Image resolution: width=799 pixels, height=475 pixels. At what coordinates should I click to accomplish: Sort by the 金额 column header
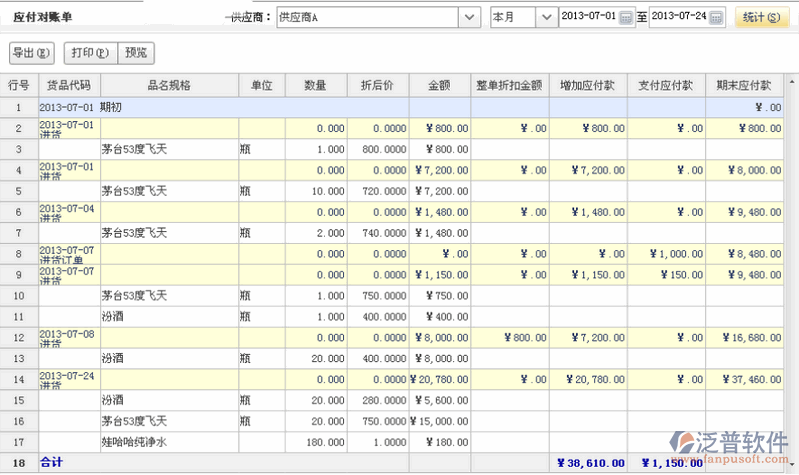(x=439, y=86)
